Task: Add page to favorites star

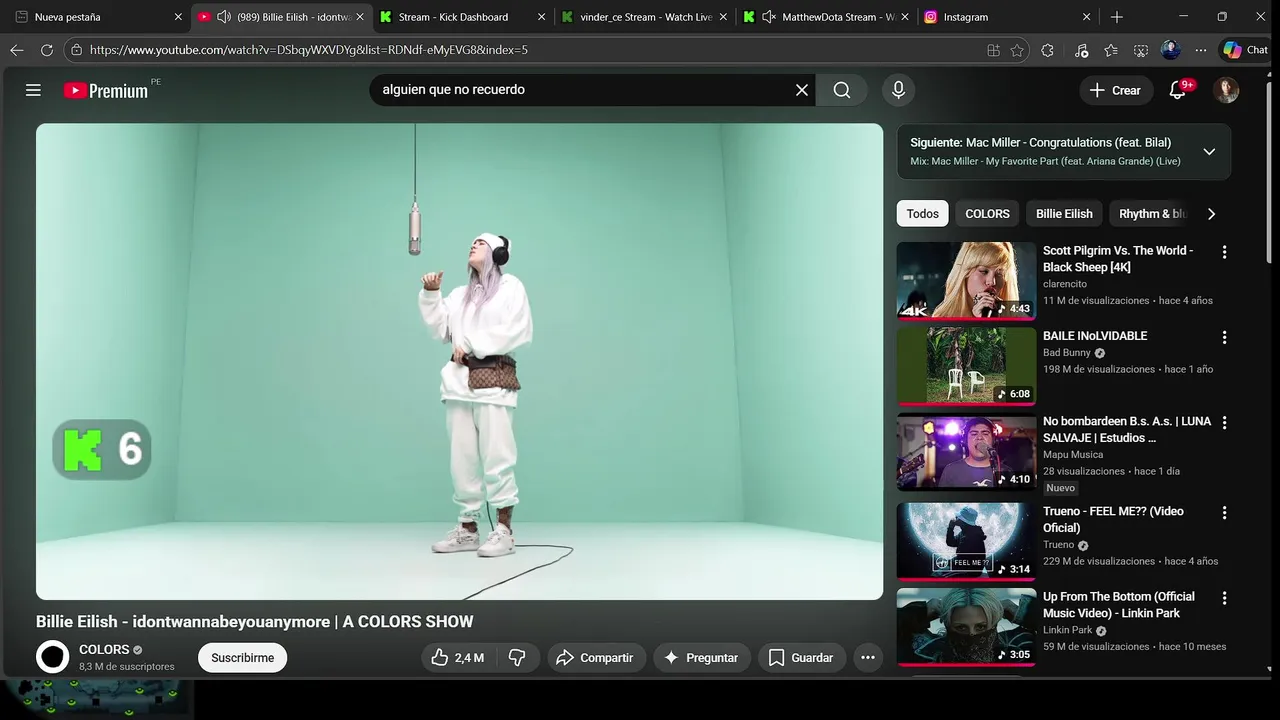Action: coord(1017,50)
